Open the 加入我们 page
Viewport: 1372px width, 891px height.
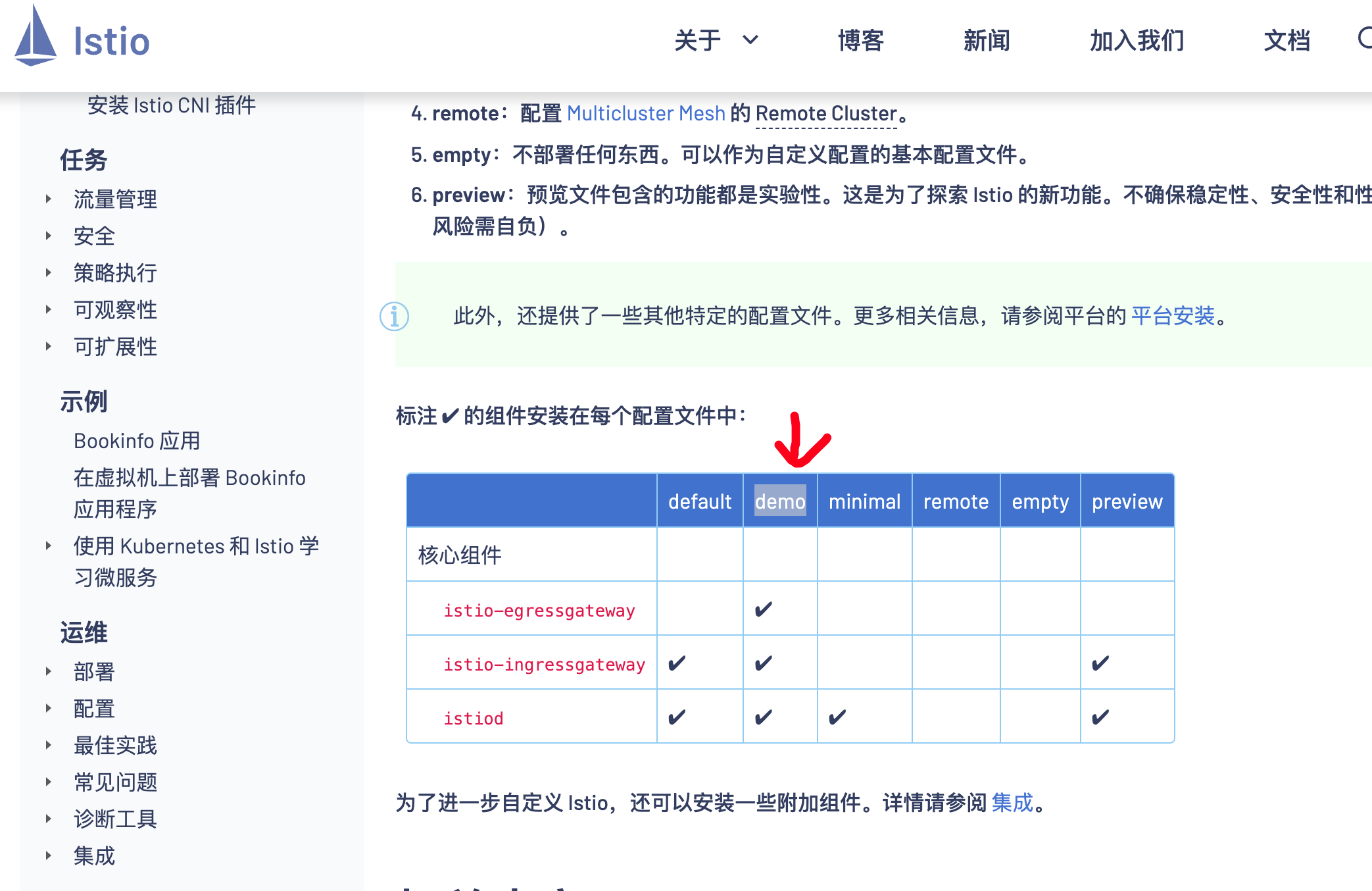[x=1137, y=41]
